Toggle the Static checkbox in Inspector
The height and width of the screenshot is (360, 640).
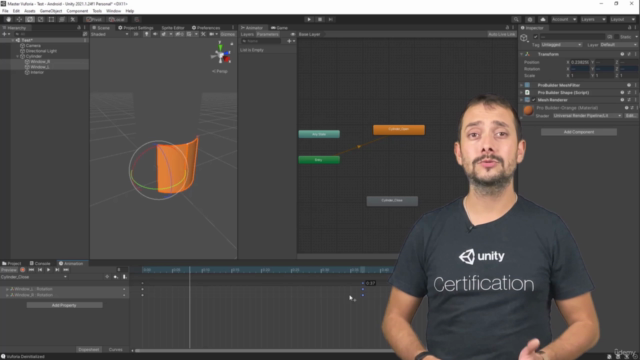616,37
